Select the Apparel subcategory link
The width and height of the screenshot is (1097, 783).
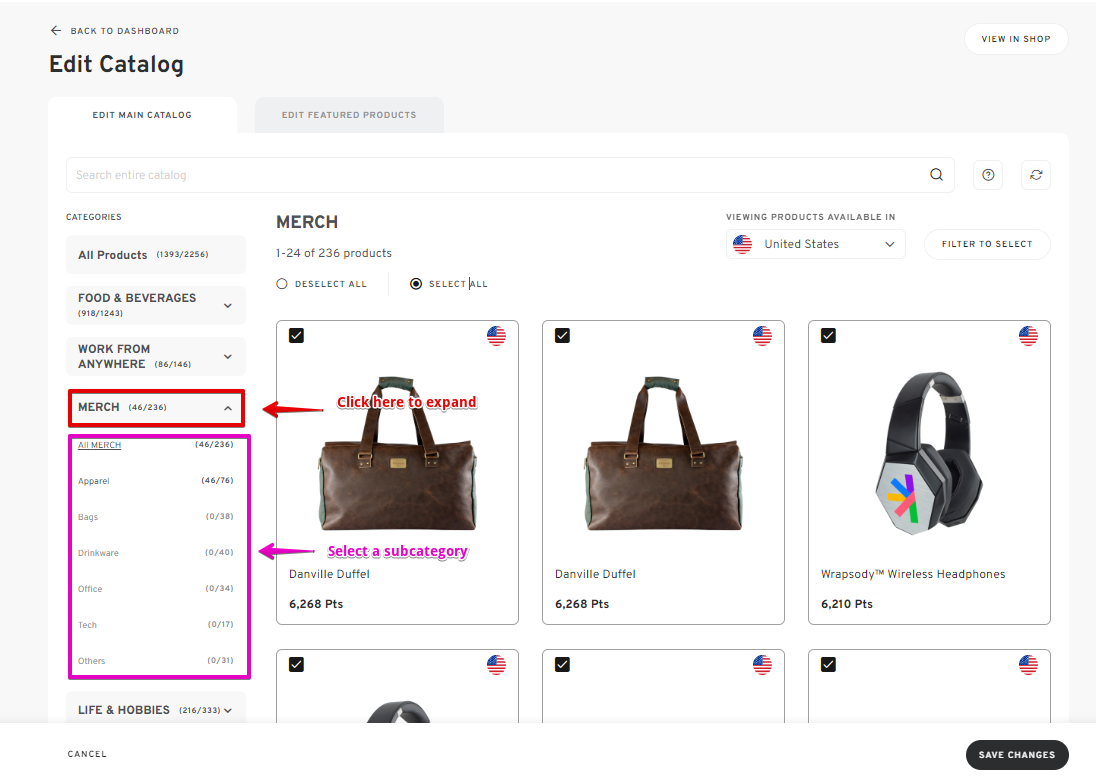tap(91, 481)
